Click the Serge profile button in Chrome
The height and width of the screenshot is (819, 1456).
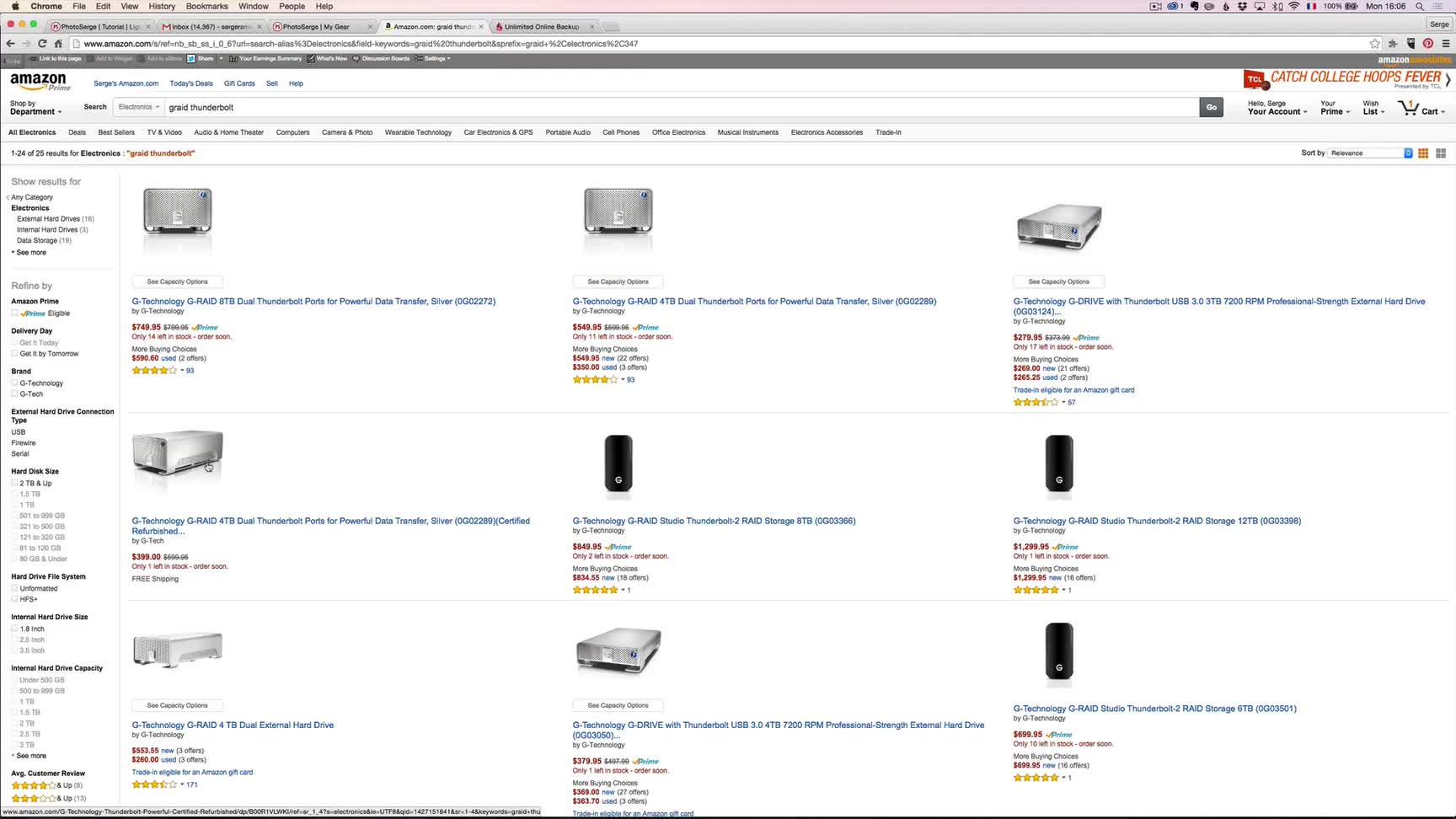(1439, 24)
